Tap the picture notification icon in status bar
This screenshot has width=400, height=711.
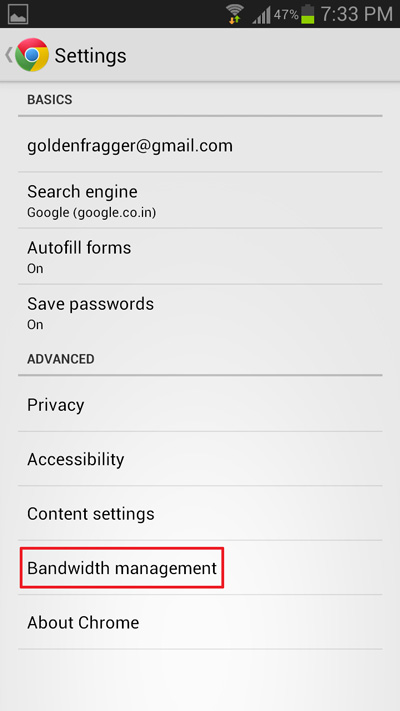[x=18, y=14]
